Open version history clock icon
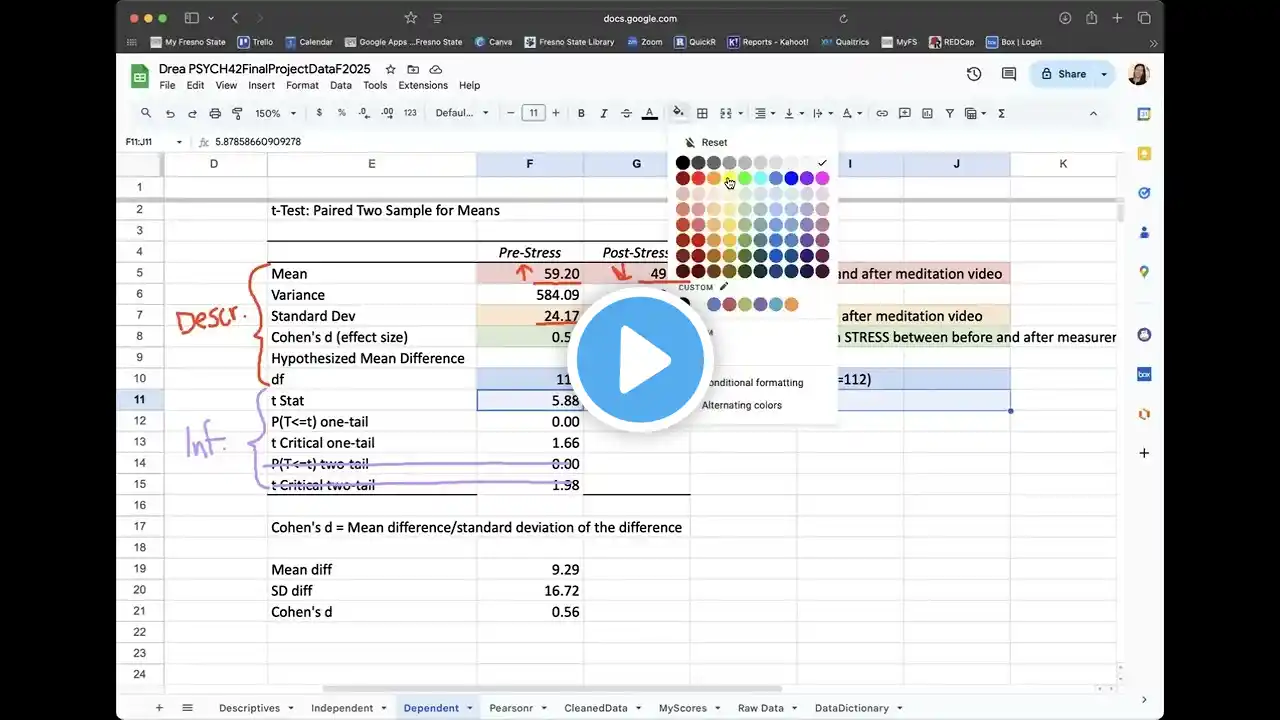The image size is (1280, 720). [974, 74]
